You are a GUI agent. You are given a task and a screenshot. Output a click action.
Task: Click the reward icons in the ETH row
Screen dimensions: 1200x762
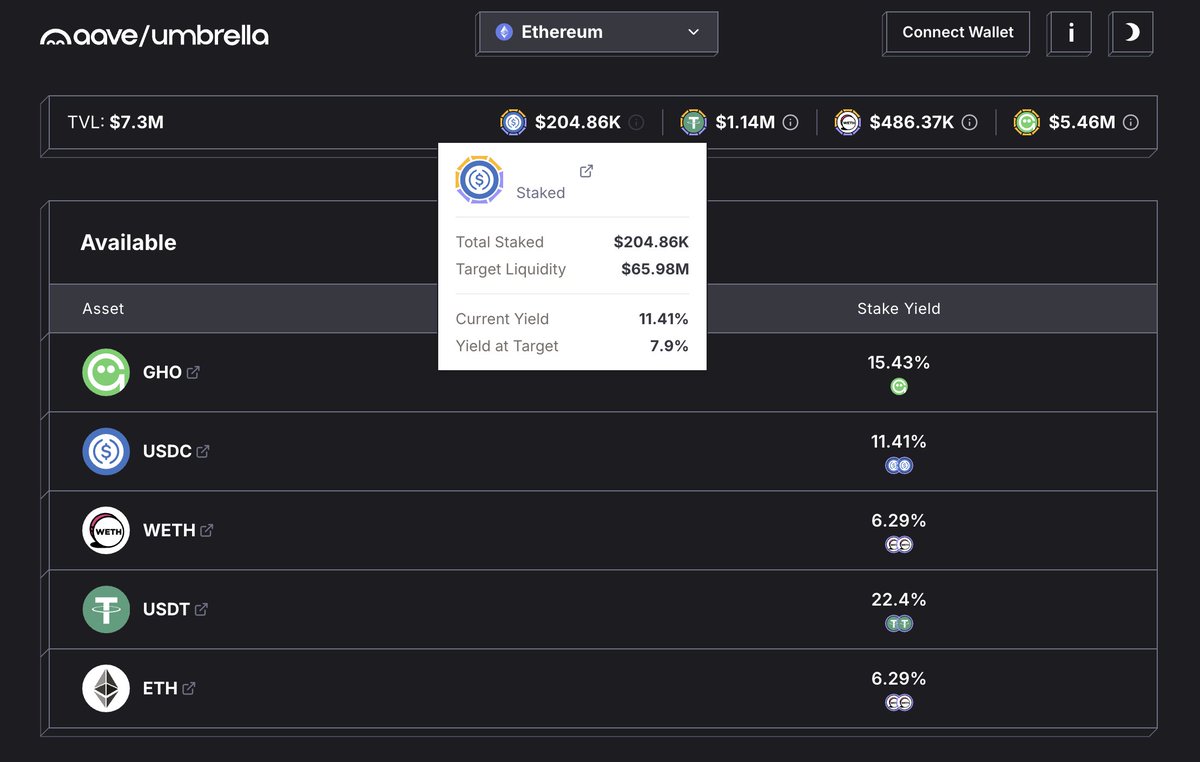coord(899,702)
